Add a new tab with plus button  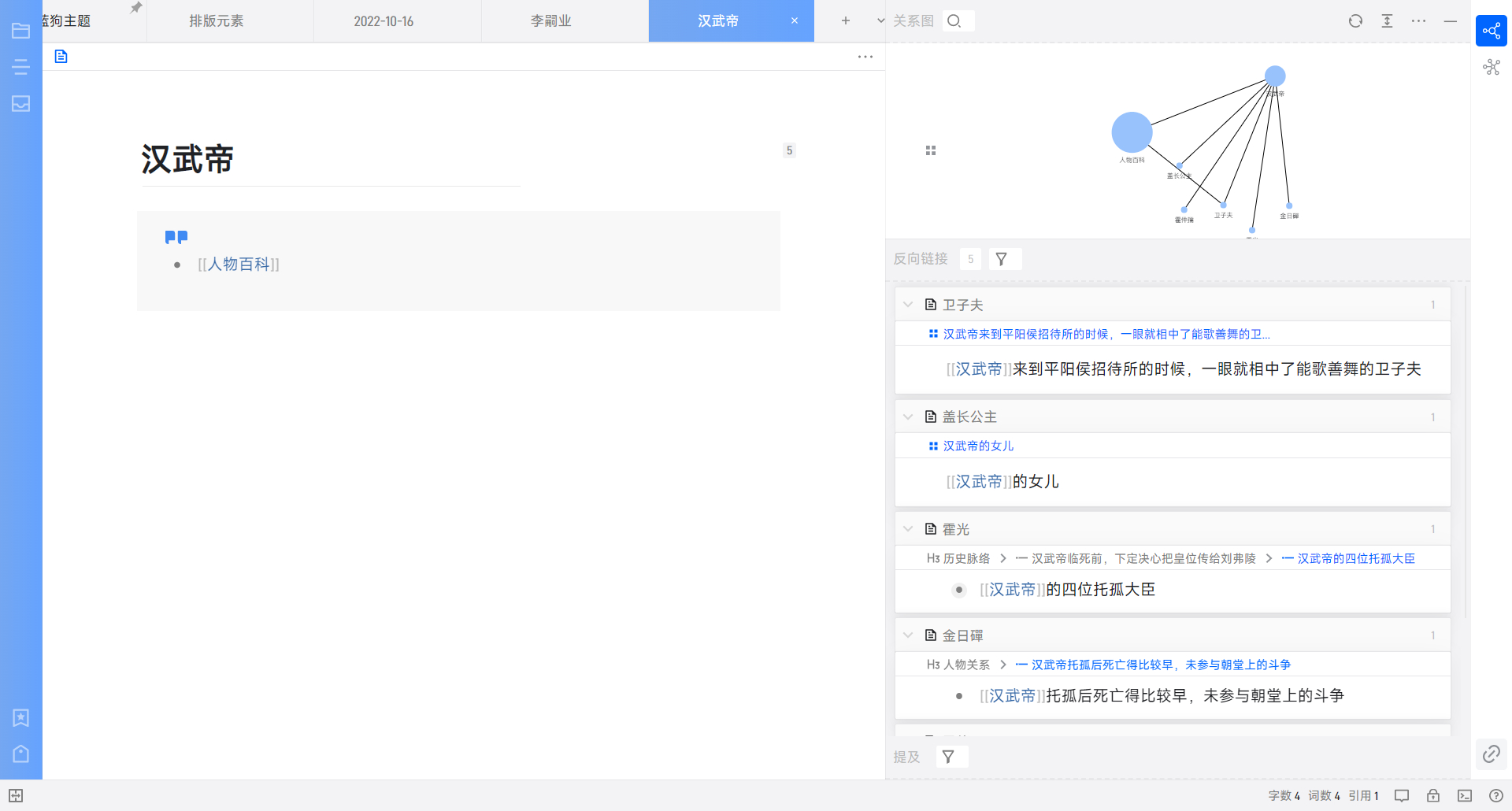tap(845, 20)
